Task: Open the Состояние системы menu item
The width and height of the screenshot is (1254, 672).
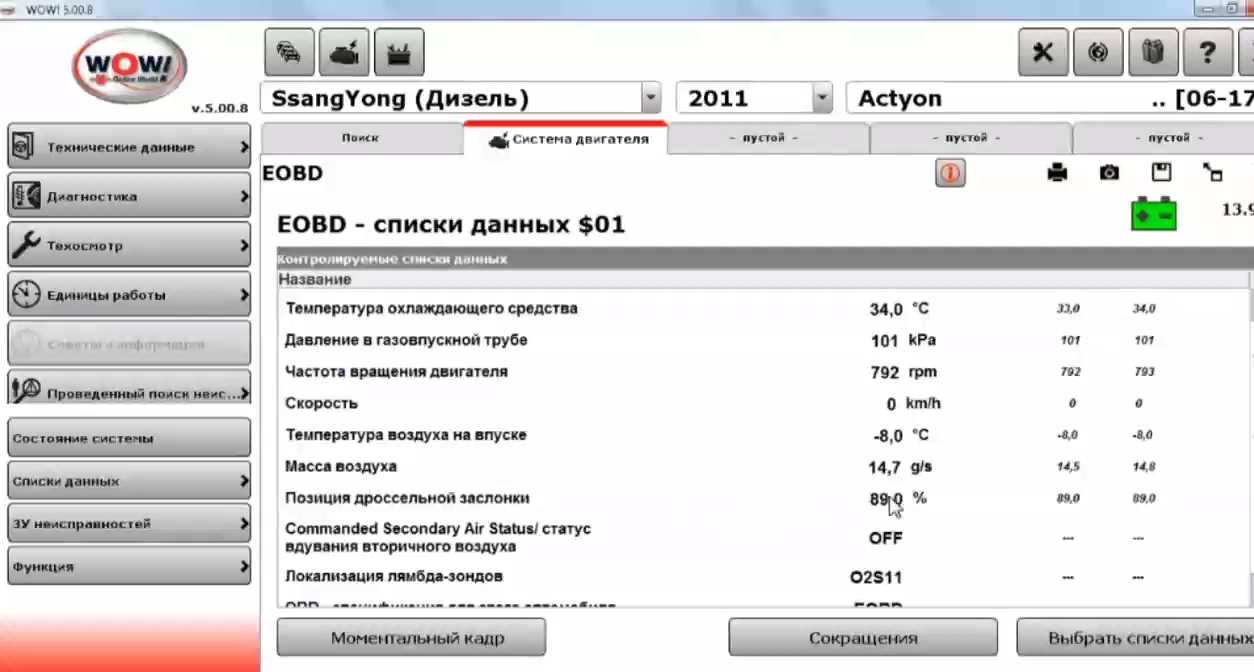Action: [x=129, y=438]
